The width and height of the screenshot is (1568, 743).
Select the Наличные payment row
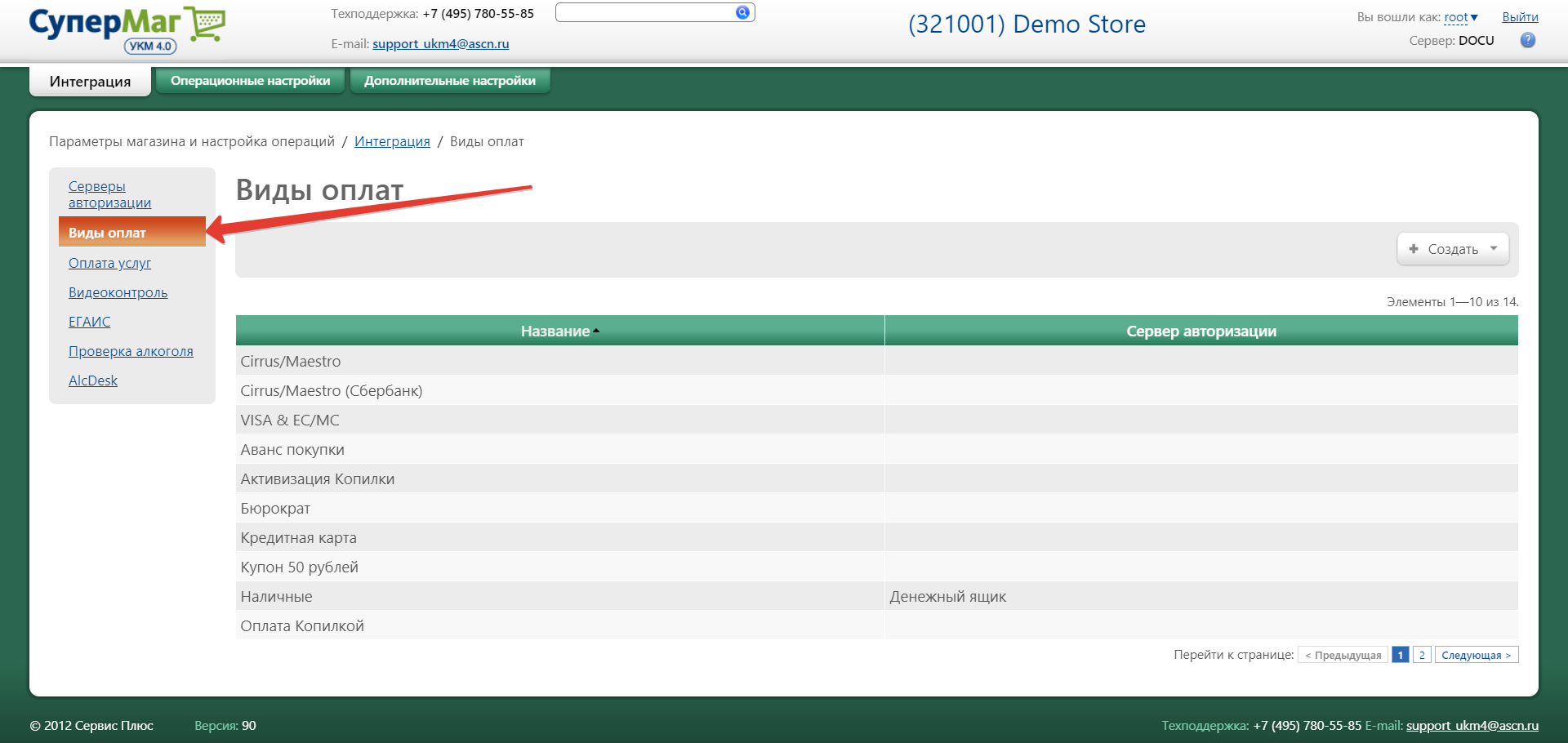[x=276, y=597]
